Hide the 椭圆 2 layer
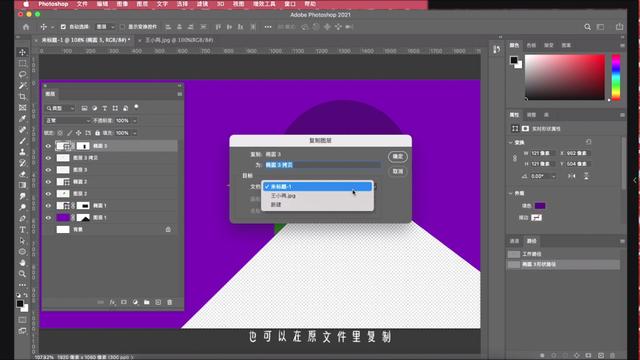Screen dimensions: 640x360 (48, 182)
